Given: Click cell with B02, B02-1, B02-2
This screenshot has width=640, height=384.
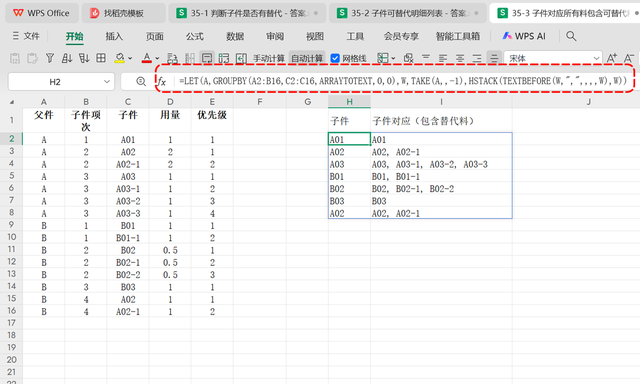Looking at the screenshot, I should (x=441, y=189).
